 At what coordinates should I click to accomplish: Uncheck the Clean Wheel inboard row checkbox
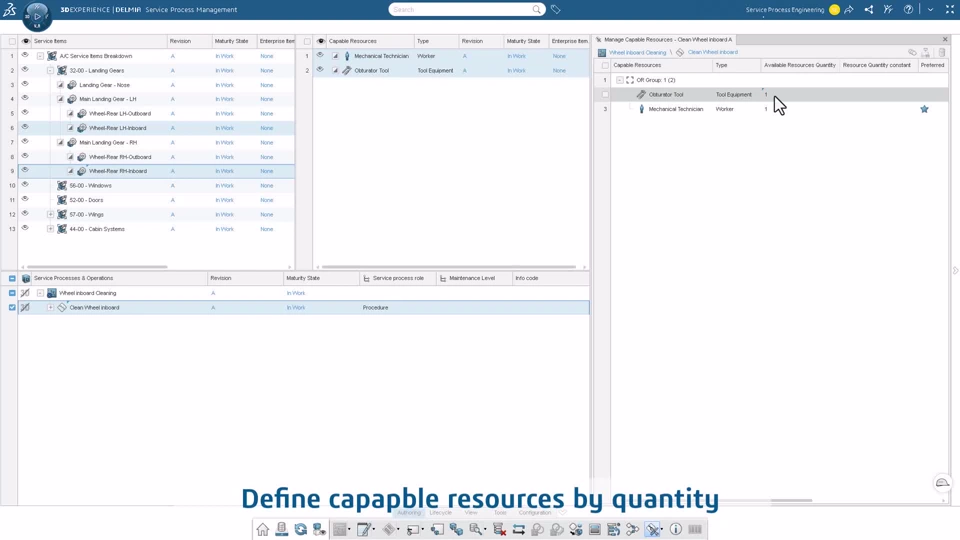[x=12, y=307]
